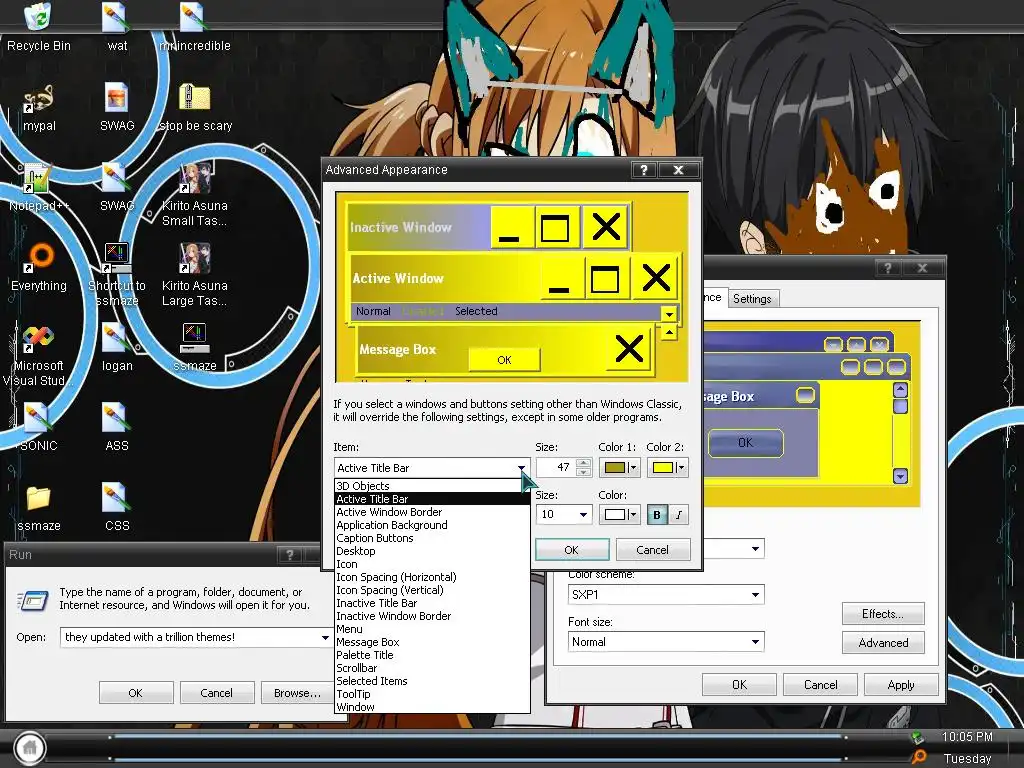Choose Application Background from list
Image resolution: width=1024 pixels, height=768 pixels.
point(432,525)
